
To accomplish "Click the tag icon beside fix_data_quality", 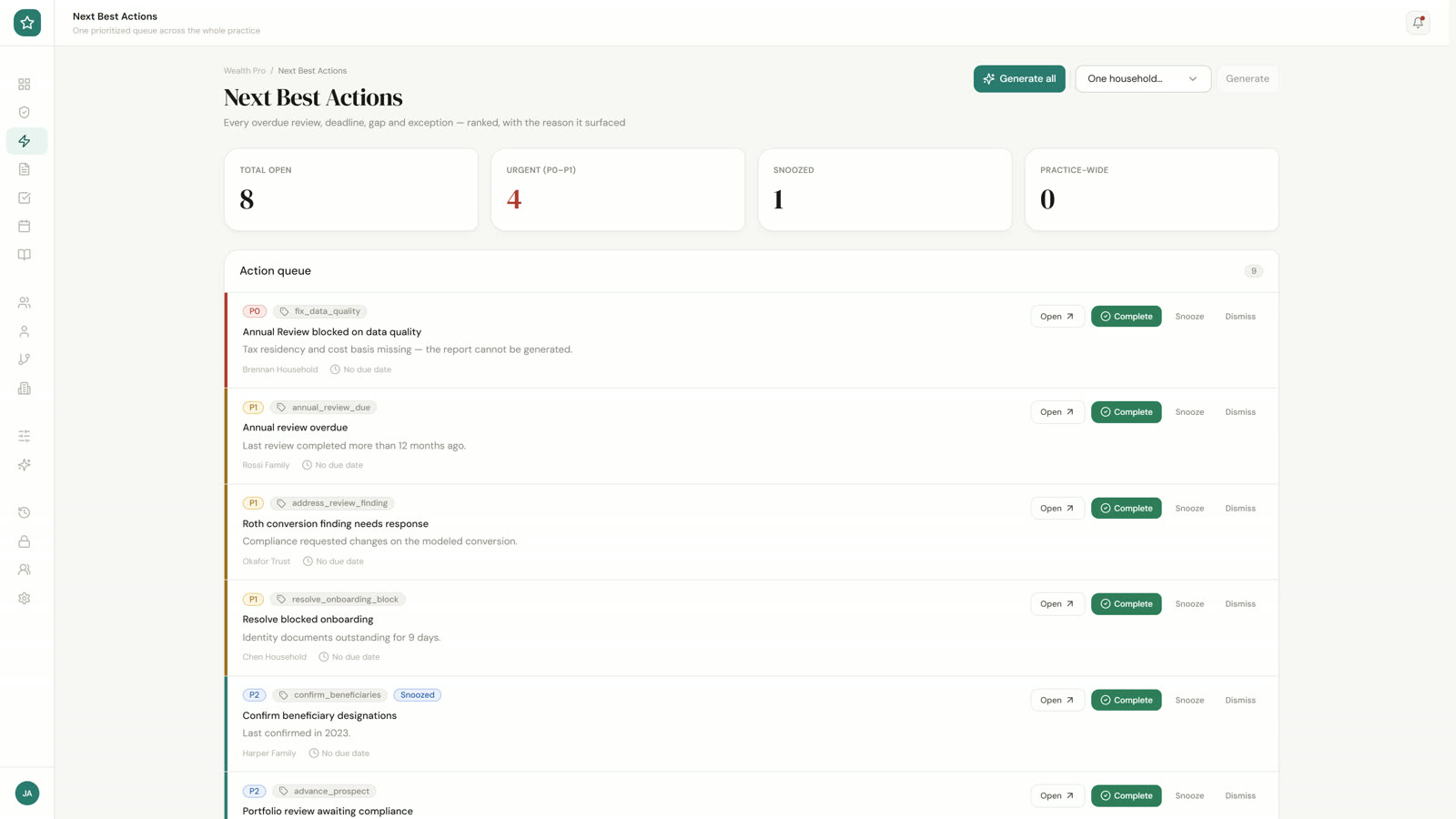I will [x=284, y=311].
